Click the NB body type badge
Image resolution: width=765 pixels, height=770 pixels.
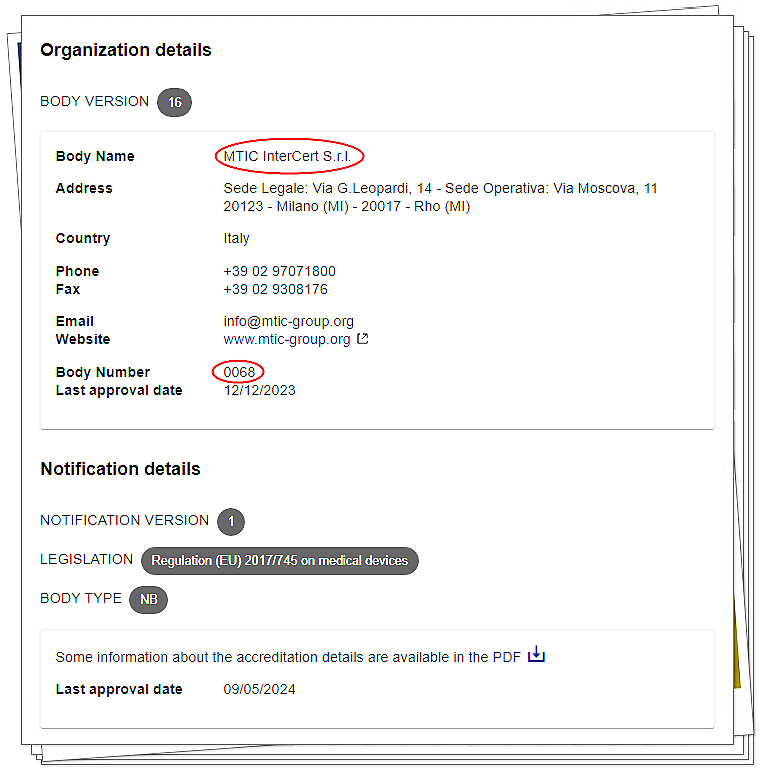click(148, 600)
